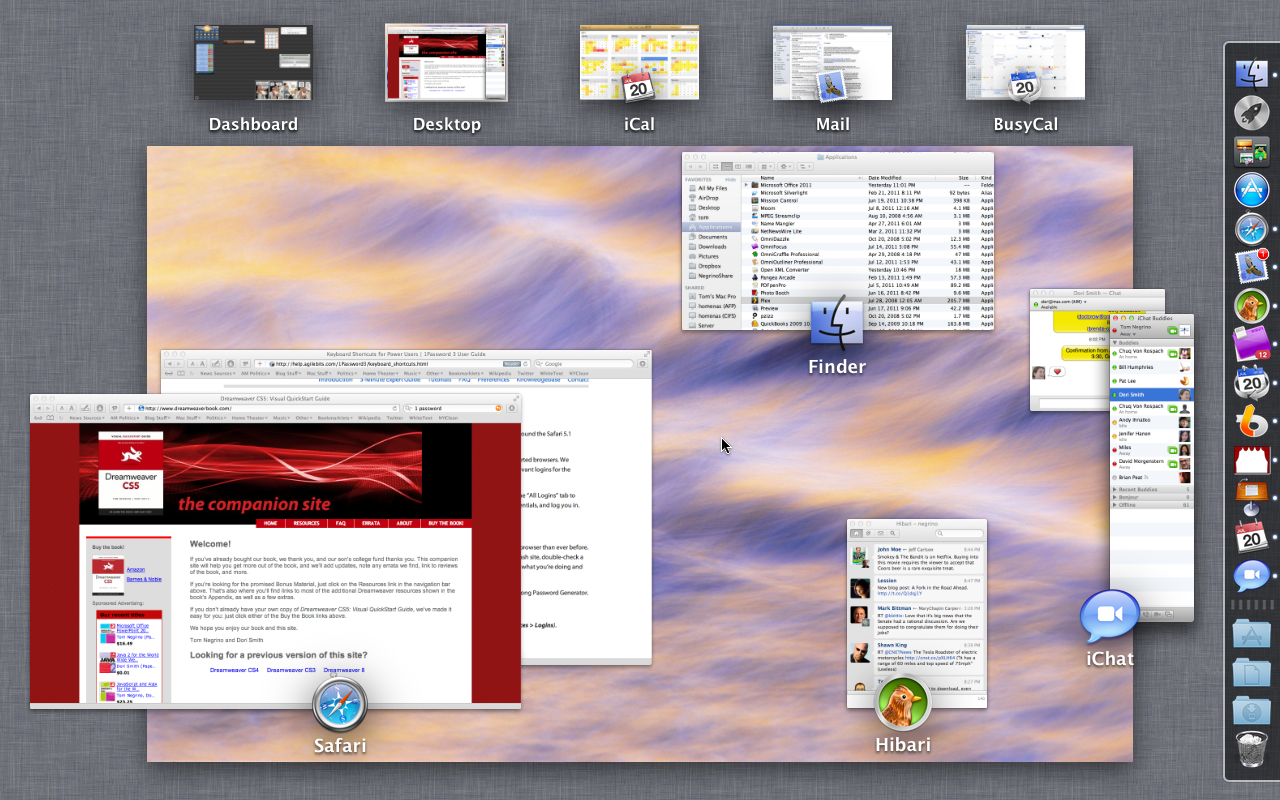
Task: Start video chat with Miles
Action: click(x=1172, y=450)
